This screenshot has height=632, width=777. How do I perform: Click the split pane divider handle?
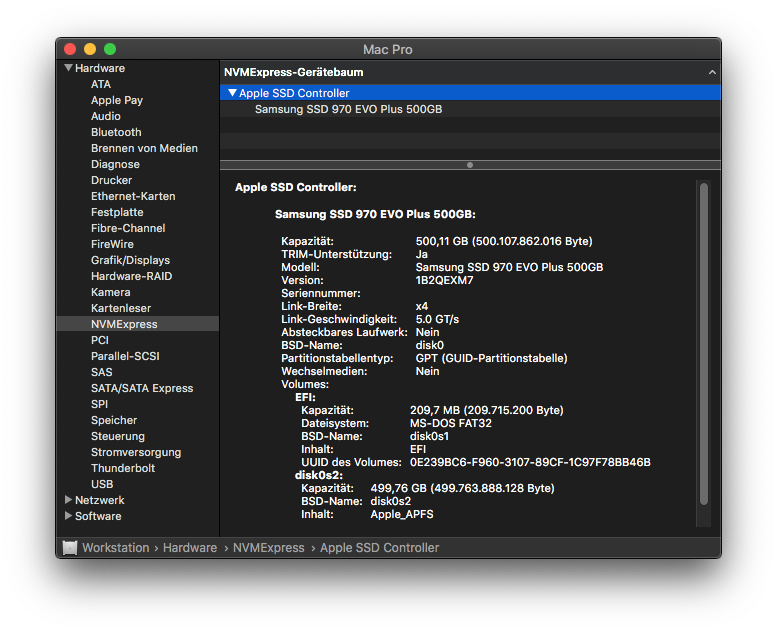click(470, 165)
